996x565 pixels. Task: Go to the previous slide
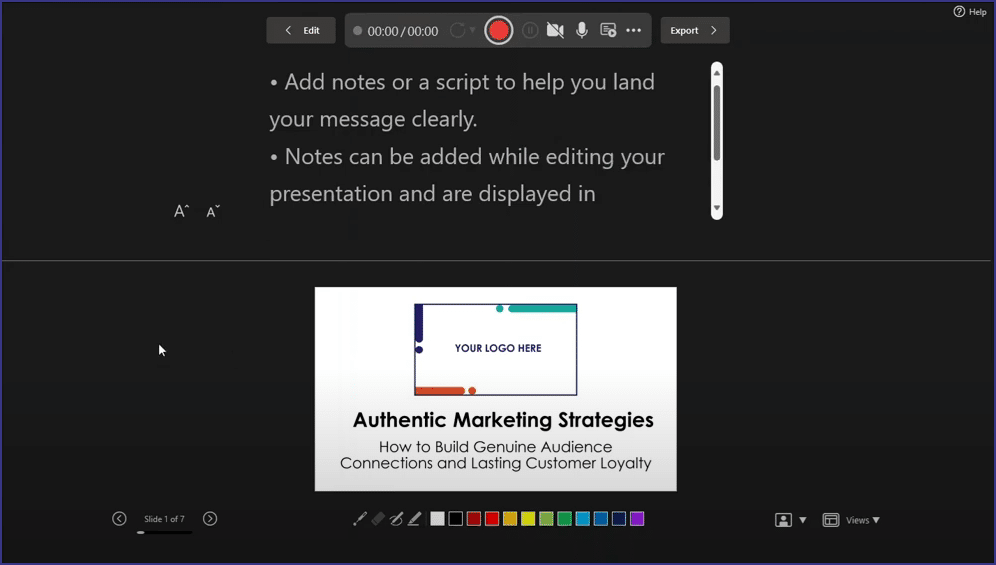[x=119, y=519]
